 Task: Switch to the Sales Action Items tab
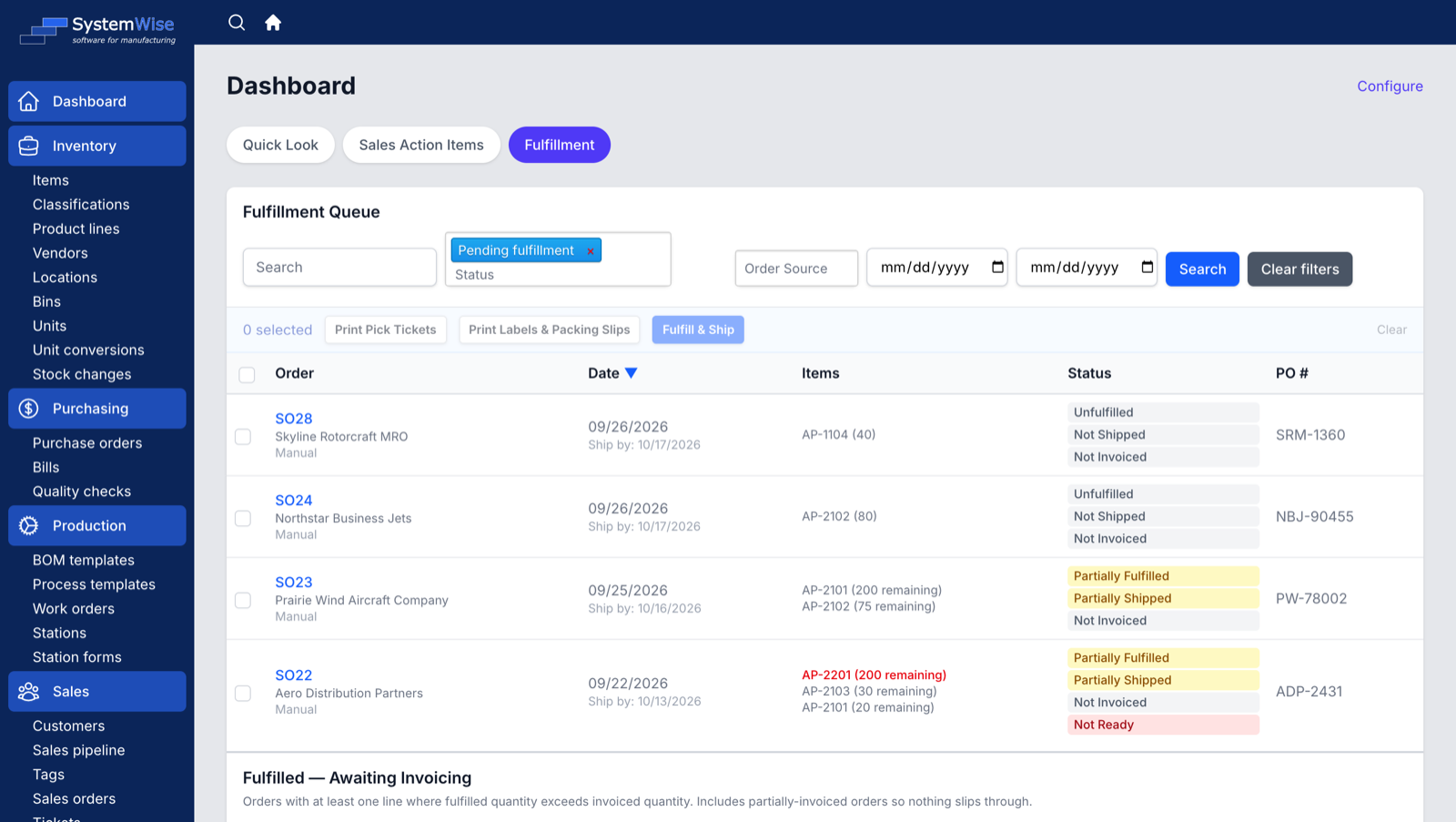[x=421, y=145]
